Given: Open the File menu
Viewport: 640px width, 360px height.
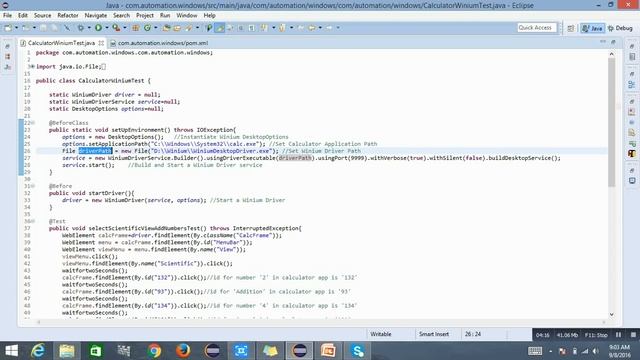Looking at the screenshot, I should [x=7, y=16].
